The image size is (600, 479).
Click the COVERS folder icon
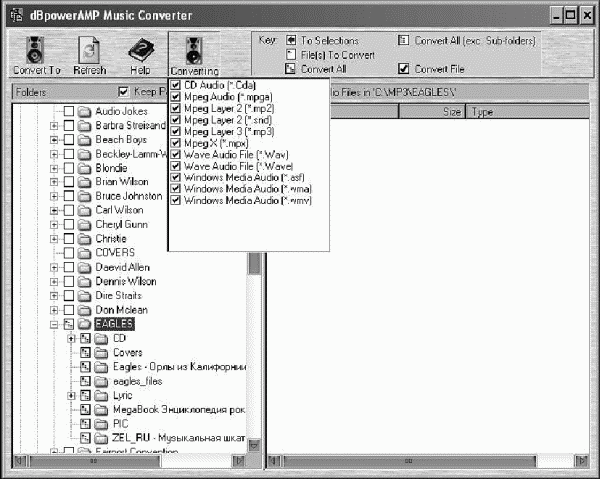[84, 253]
